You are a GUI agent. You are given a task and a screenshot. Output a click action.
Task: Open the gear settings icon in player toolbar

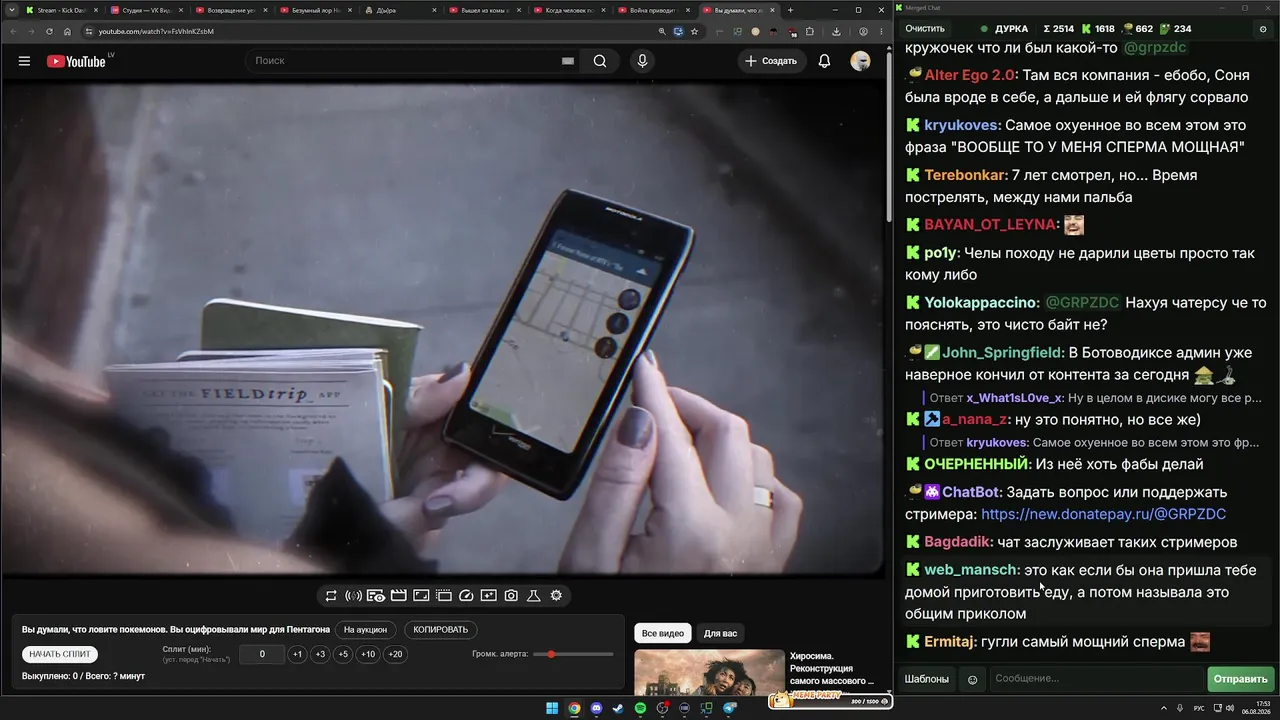pos(556,596)
